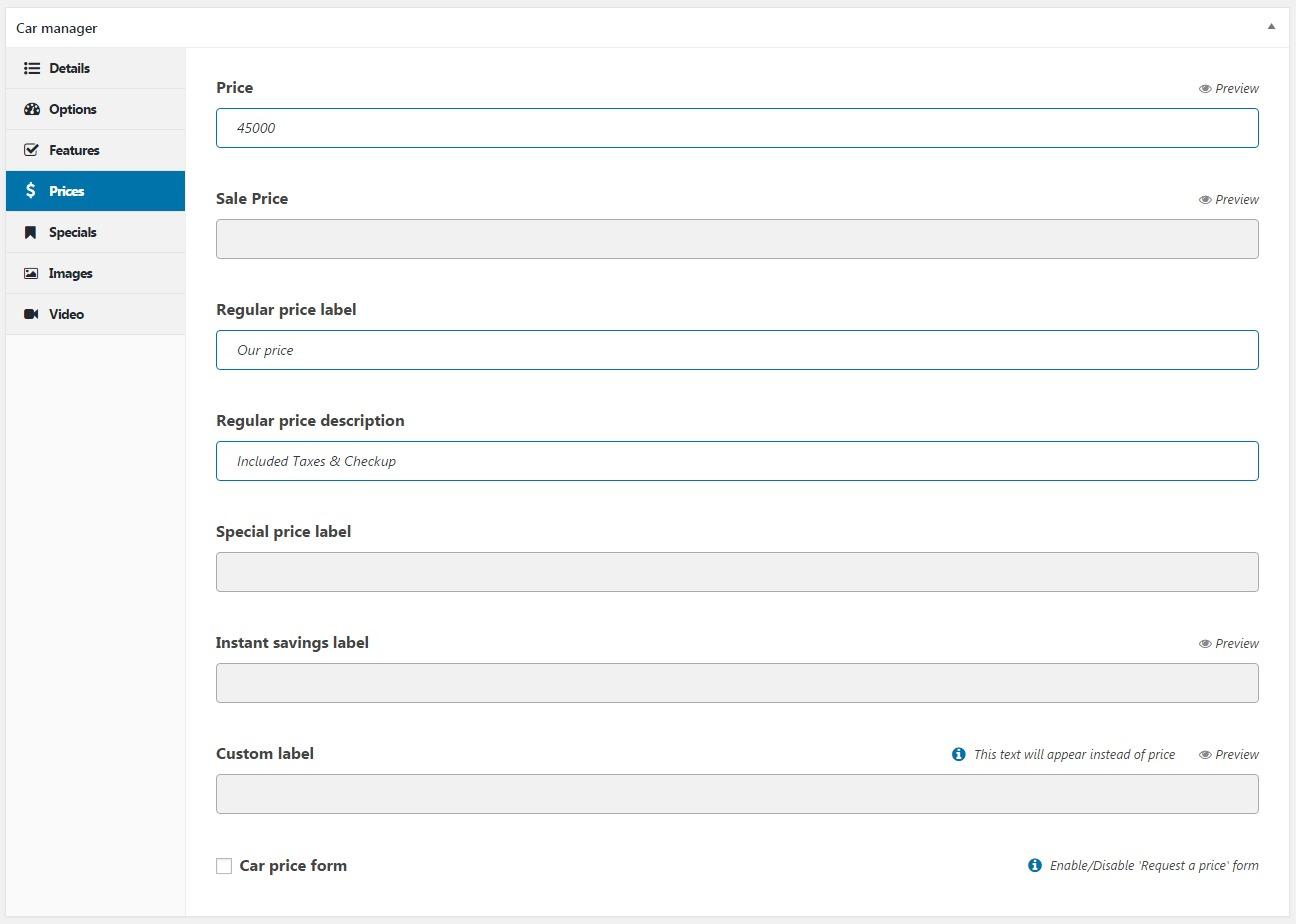Toggle Preview eye for Price field
This screenshot has height=924, width=1296.
point(1205,89)
